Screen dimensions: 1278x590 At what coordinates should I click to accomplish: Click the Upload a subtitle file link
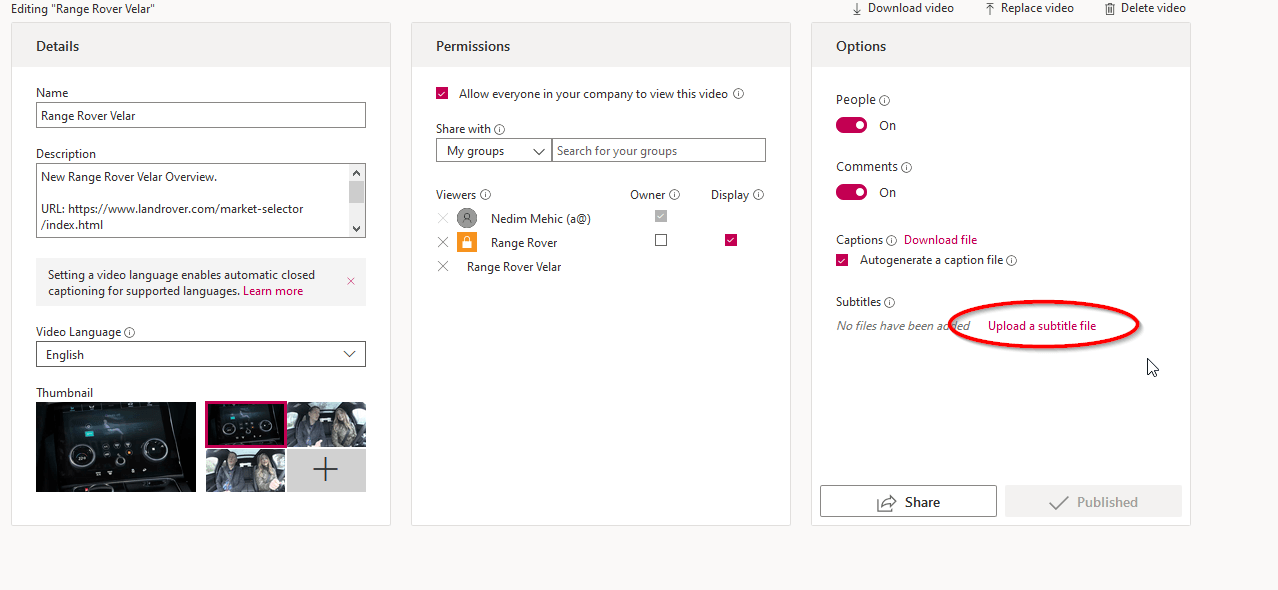coord(1041,326)
